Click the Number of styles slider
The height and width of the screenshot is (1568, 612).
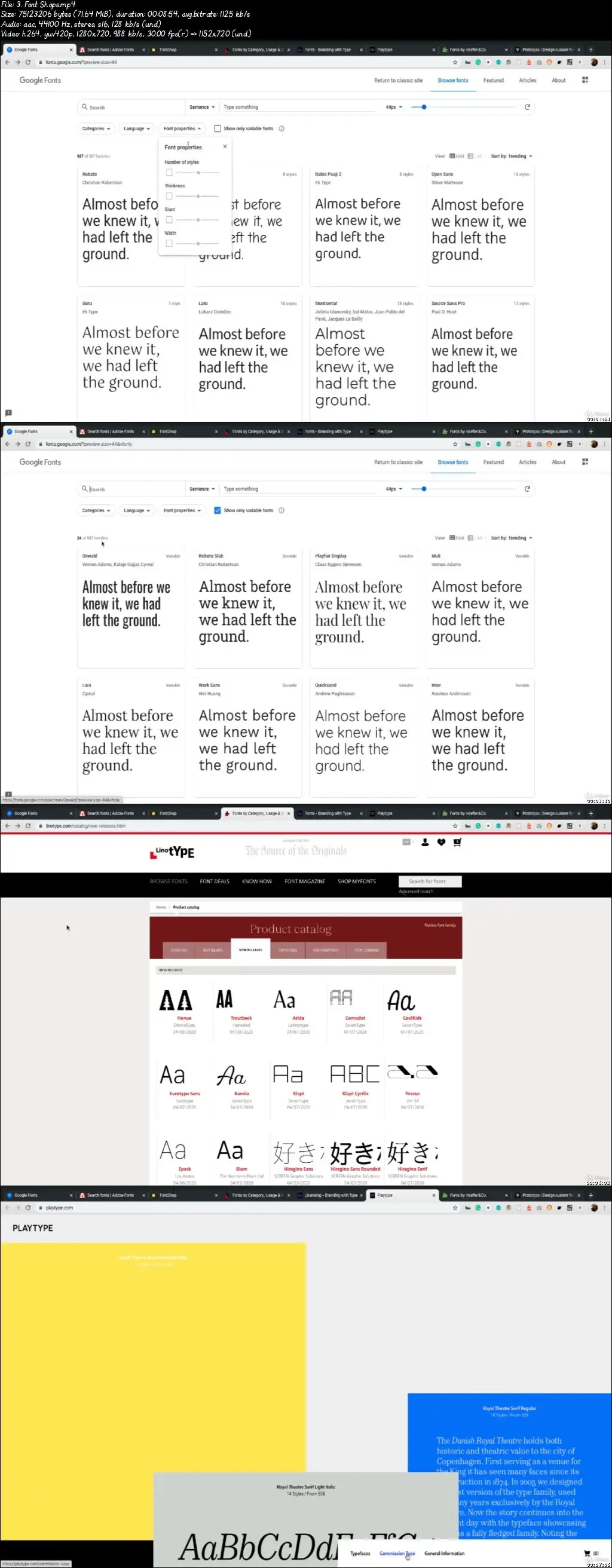tap(197, 173)
